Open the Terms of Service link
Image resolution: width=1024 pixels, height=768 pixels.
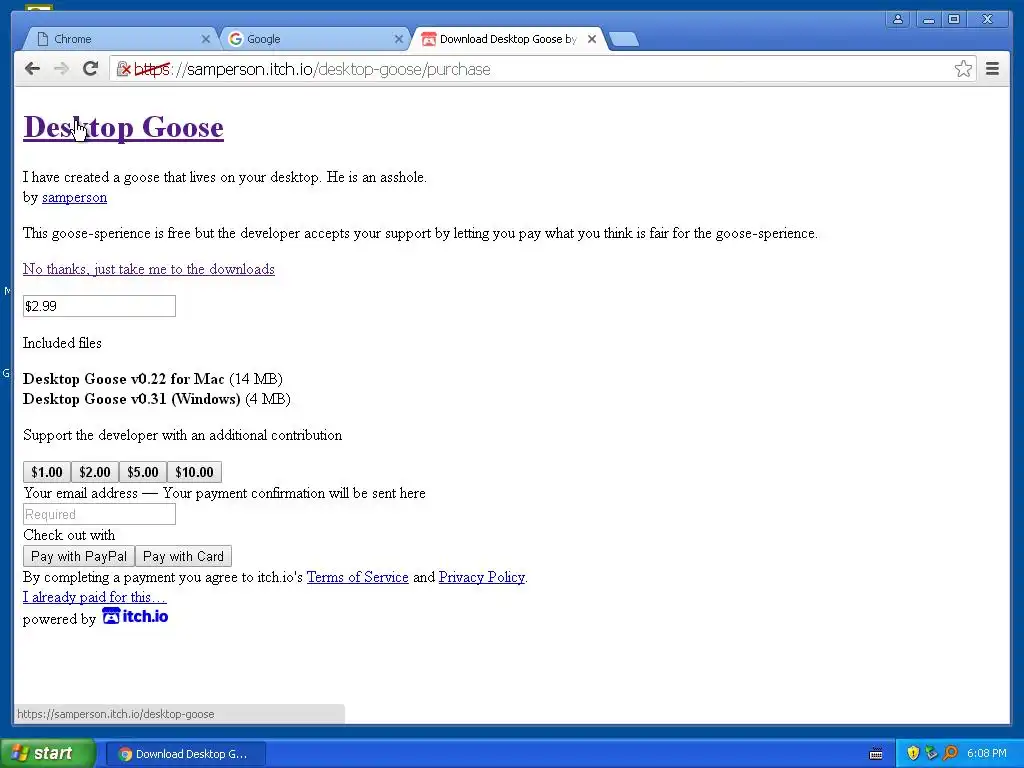[358, 577]
